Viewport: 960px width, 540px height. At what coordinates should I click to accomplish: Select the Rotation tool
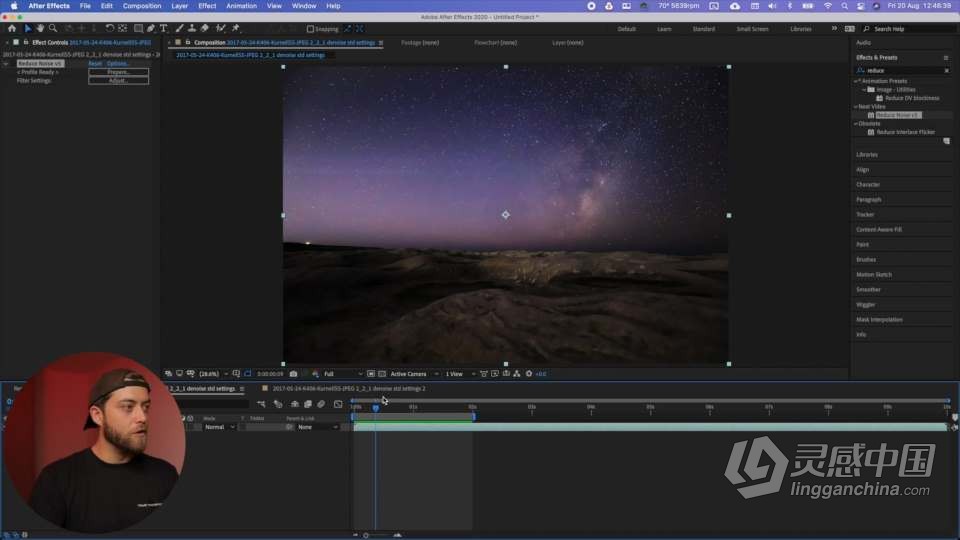(x=110, y=29)
